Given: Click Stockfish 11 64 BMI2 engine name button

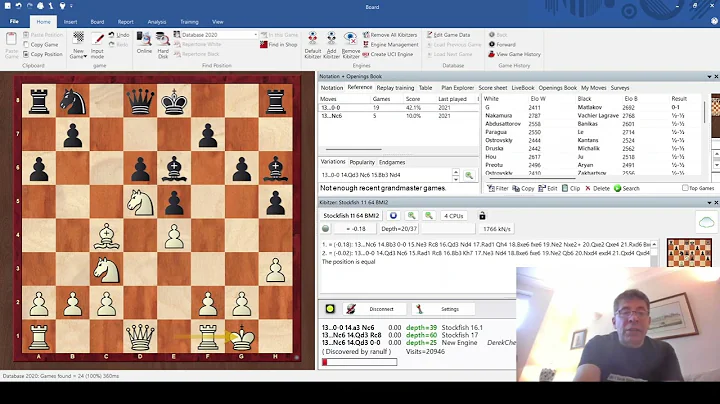Looking at the screenshot, I should (x=351, y=216).
